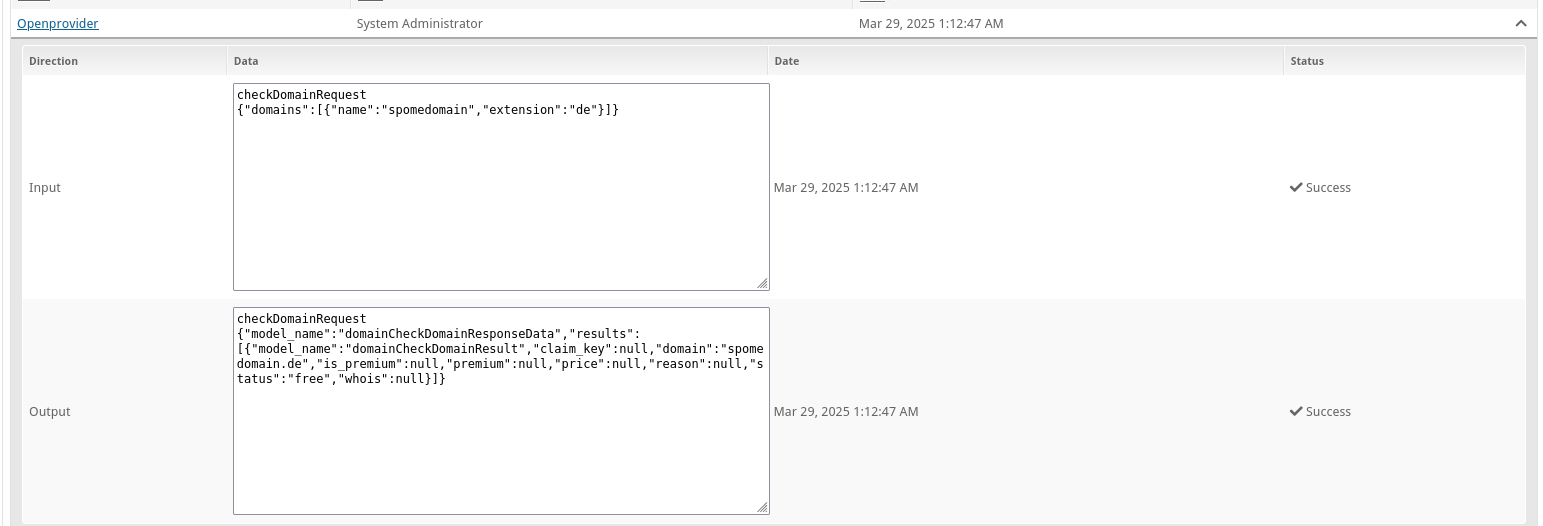1543x526 pixels.
Task: Select the Output direction cell
Action: (x=50, y=411)
